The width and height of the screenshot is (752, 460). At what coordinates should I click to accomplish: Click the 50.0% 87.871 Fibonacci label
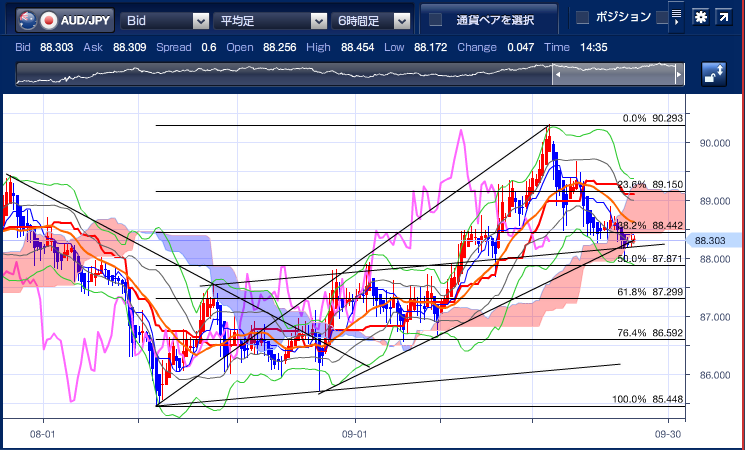click(650, 259)
